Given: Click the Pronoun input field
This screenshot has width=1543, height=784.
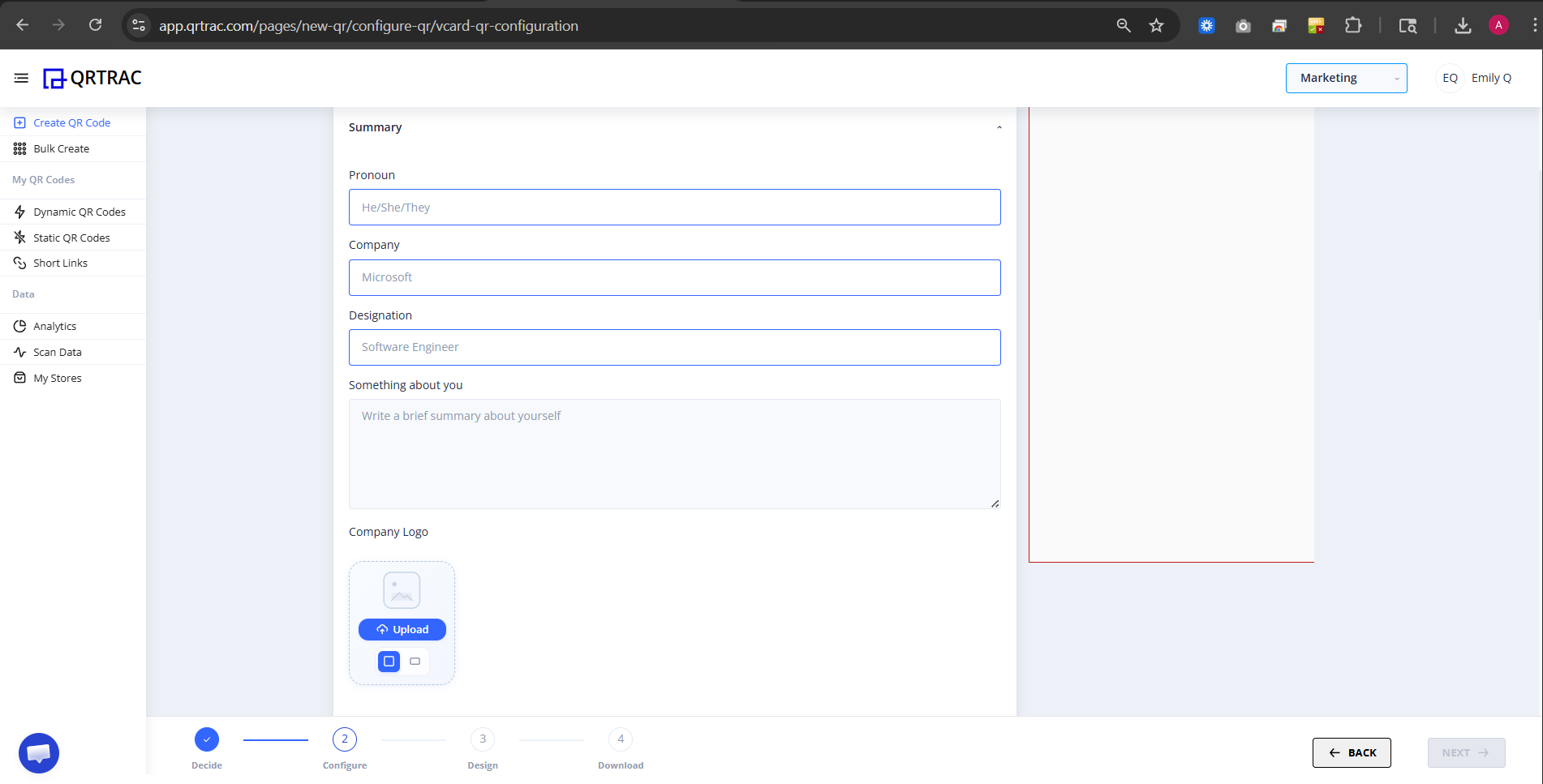Looking at the screenshot, I should (674, 207).
